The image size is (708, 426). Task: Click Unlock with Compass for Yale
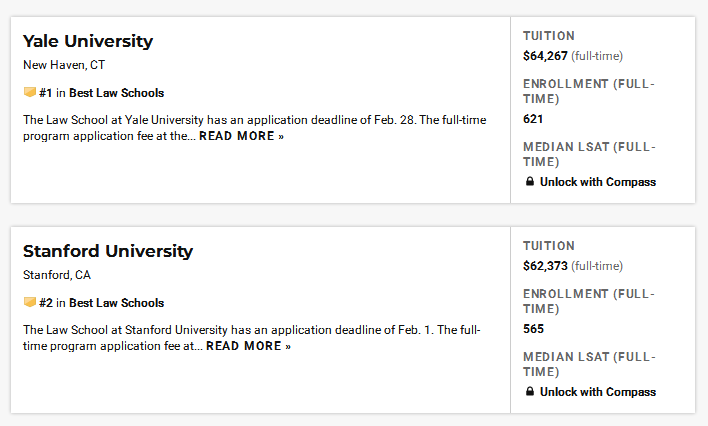click(x=598, y=182)
